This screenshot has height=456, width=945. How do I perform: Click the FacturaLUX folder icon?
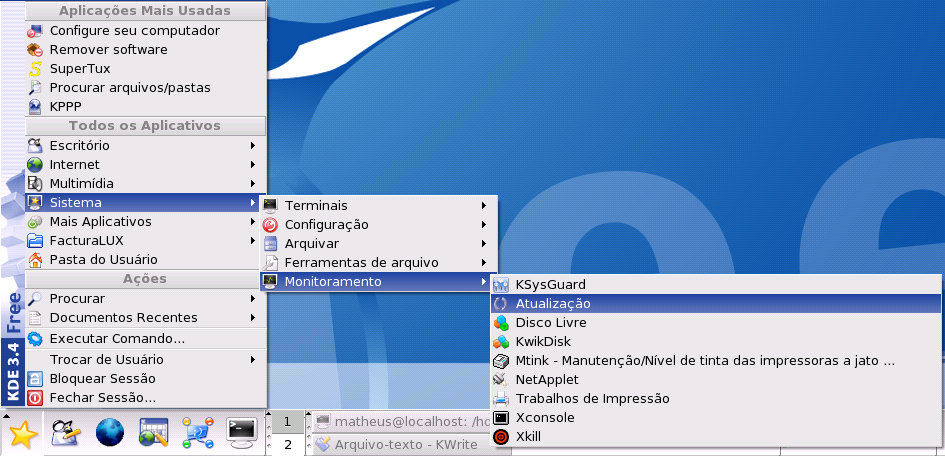tap(36, 240)
